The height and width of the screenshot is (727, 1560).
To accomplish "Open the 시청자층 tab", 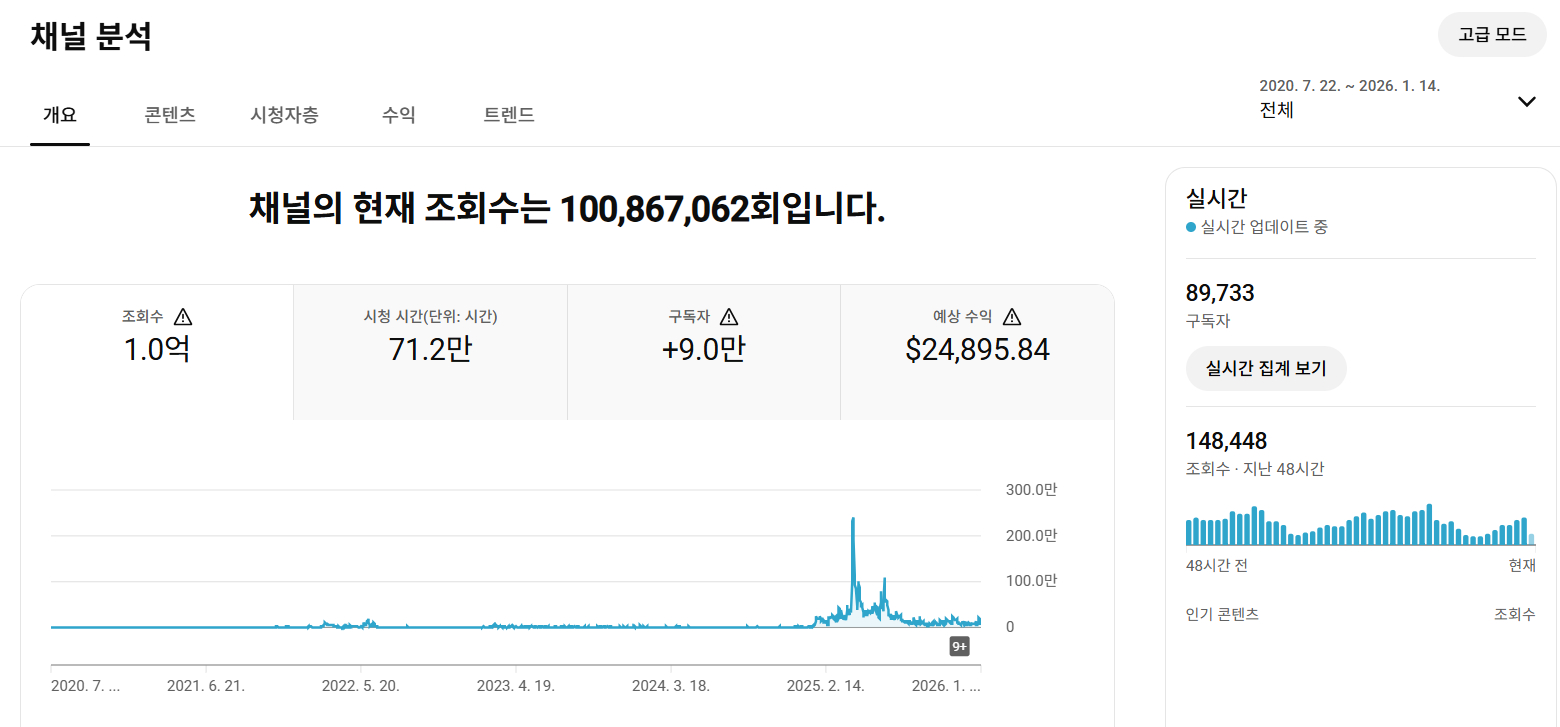I will (285, 115).
